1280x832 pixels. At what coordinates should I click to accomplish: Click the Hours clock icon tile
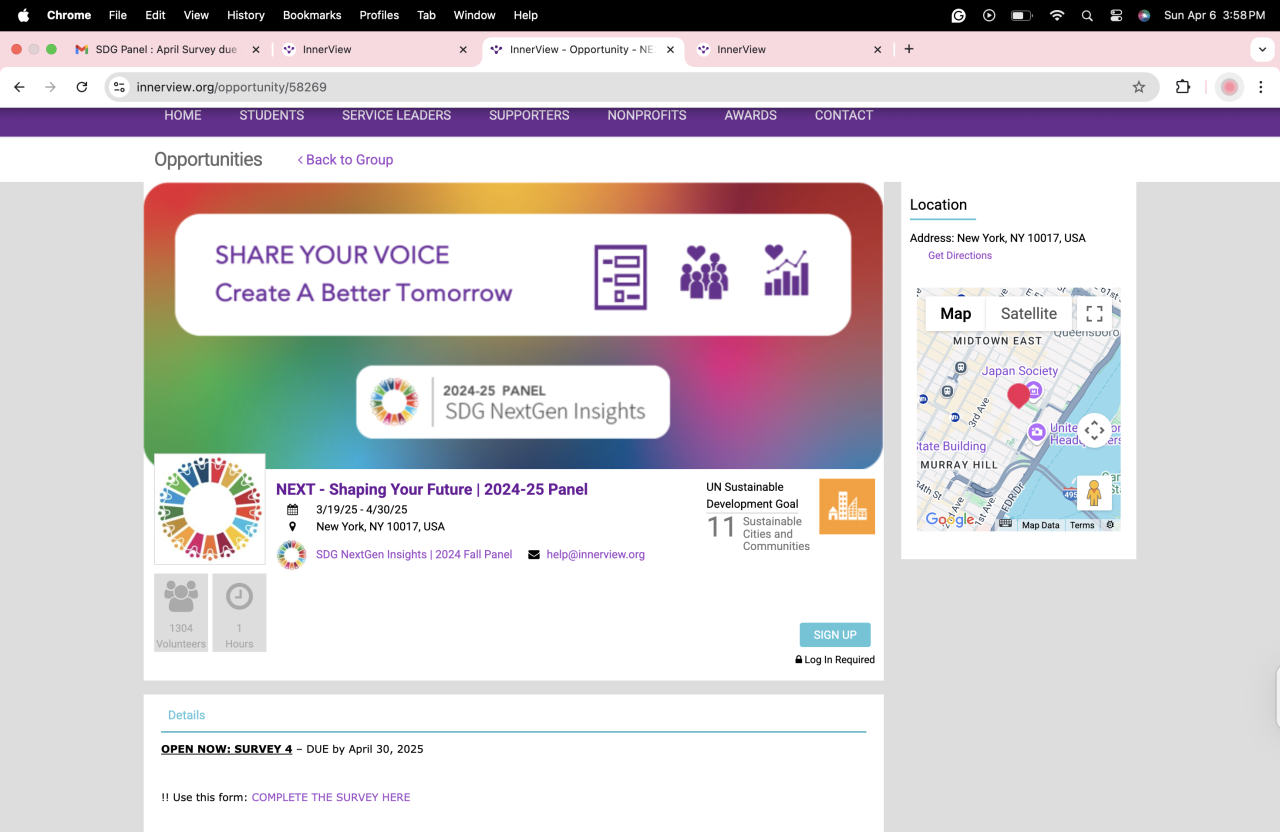(x=239, y=612)
